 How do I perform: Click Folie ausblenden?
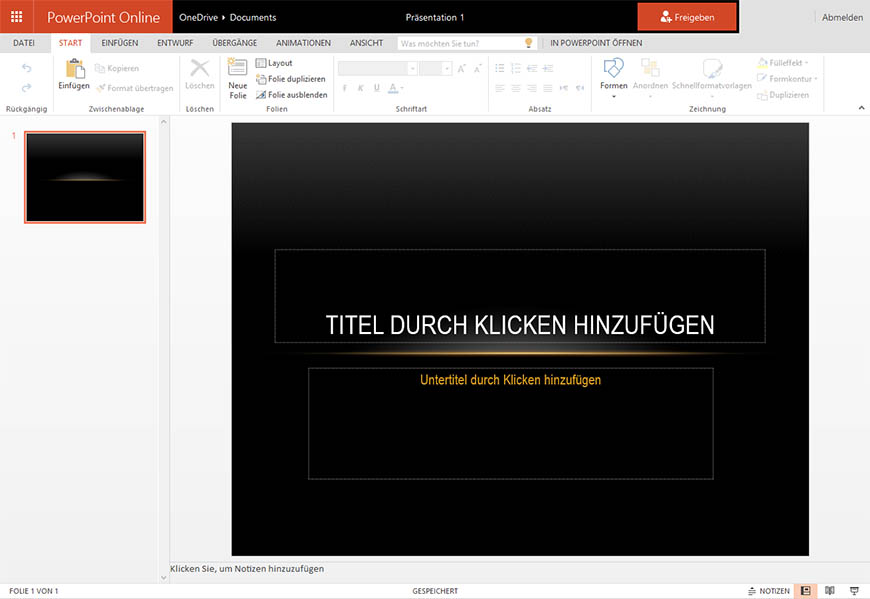click(x=292, y=95)
